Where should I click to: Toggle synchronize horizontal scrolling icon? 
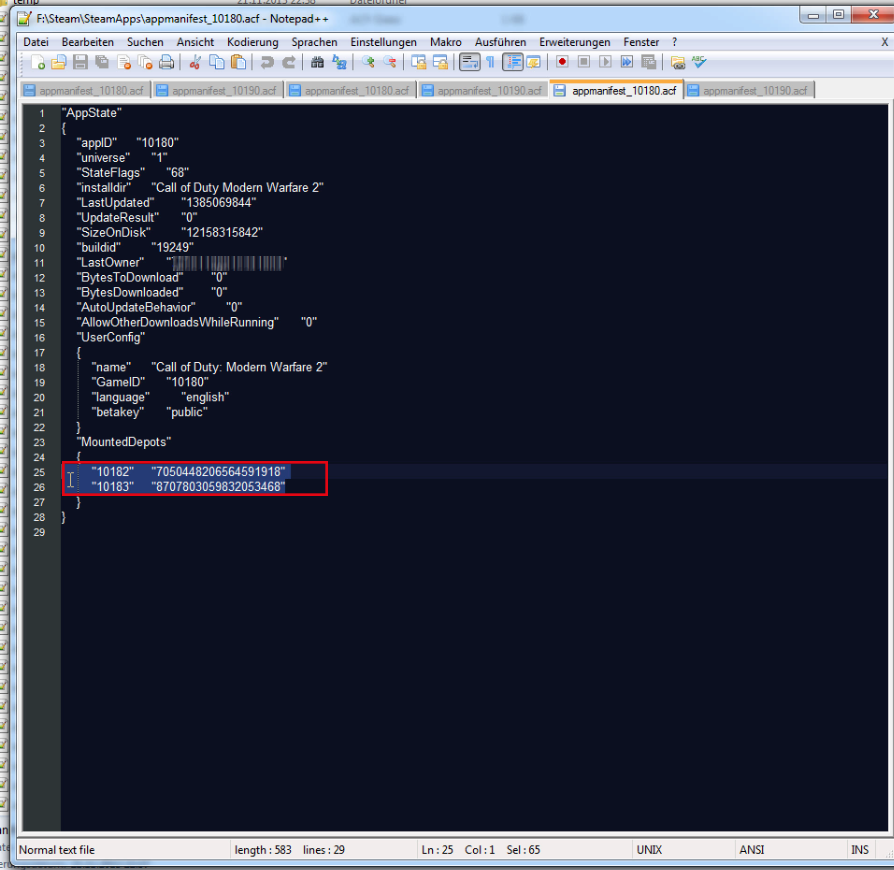pyautogui.click(x=440, y=62)
